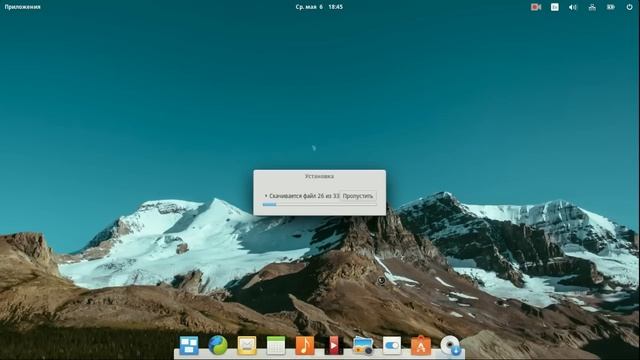Open the Calendar app in dock
The width and height of the screenshot is (640, 360).
276,345
